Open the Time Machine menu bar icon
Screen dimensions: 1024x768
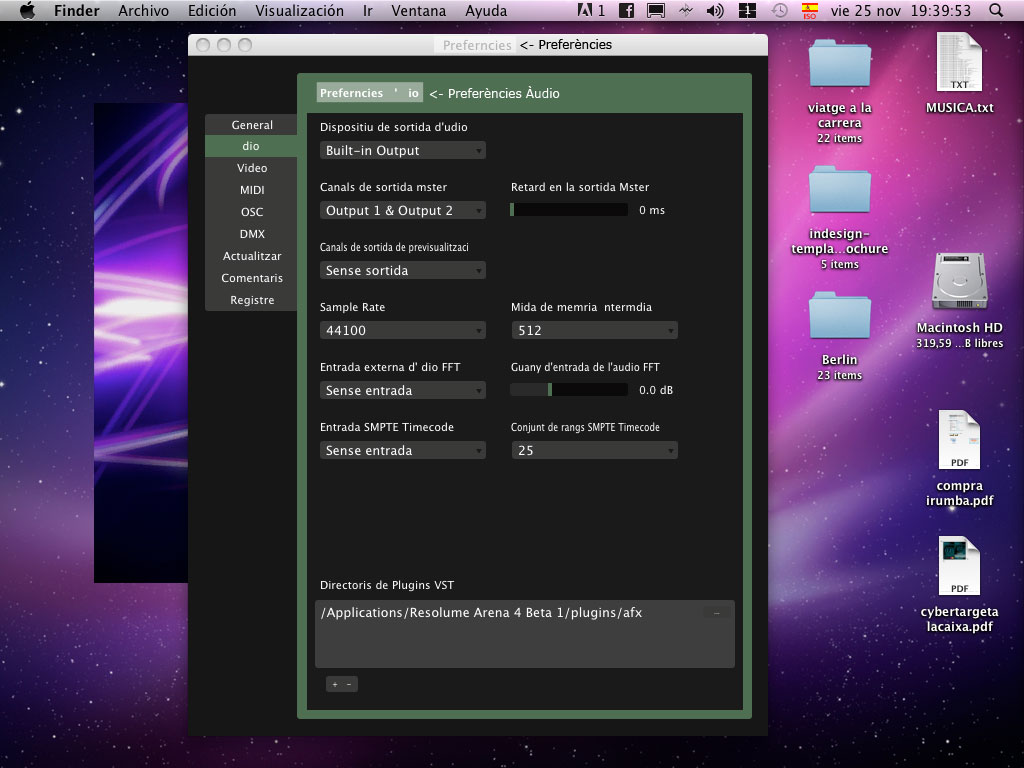coord(779,10)
